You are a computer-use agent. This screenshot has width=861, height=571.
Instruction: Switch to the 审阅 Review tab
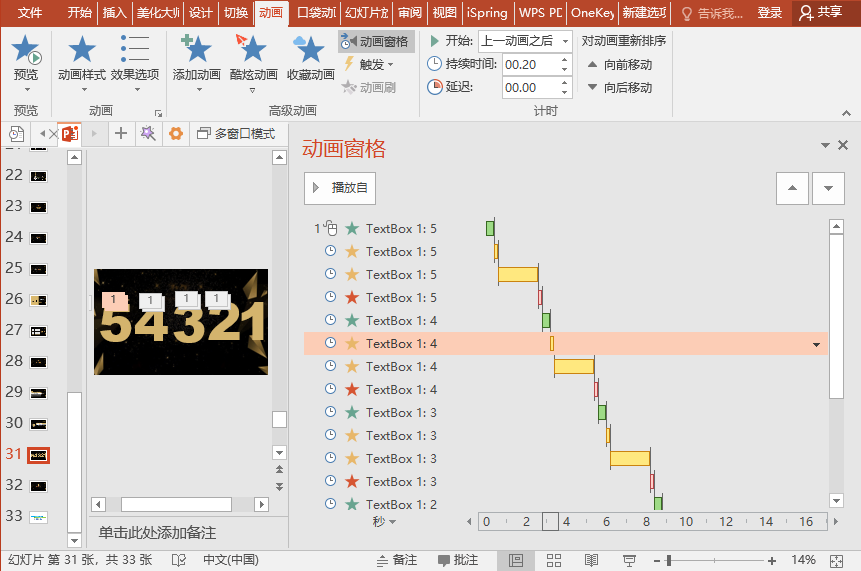click(410, 13)
